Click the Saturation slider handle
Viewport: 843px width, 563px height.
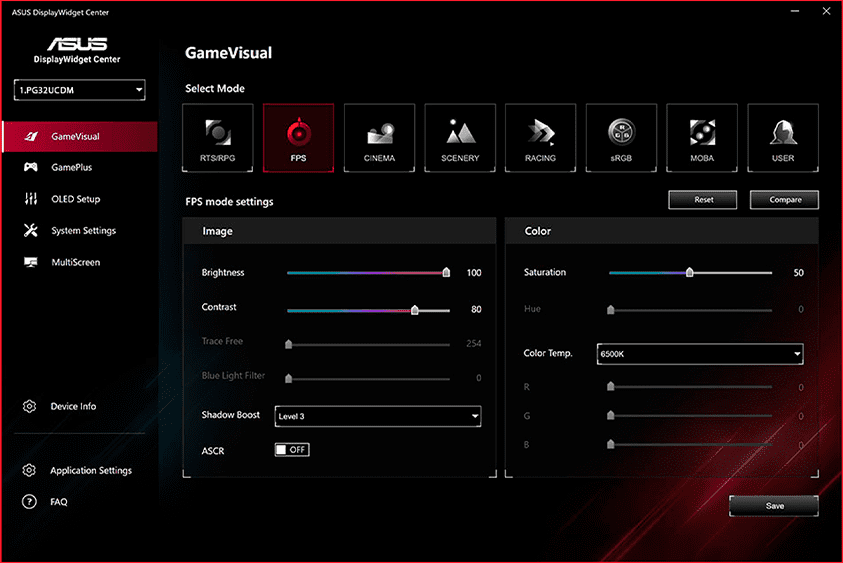(x=689, y=273)
